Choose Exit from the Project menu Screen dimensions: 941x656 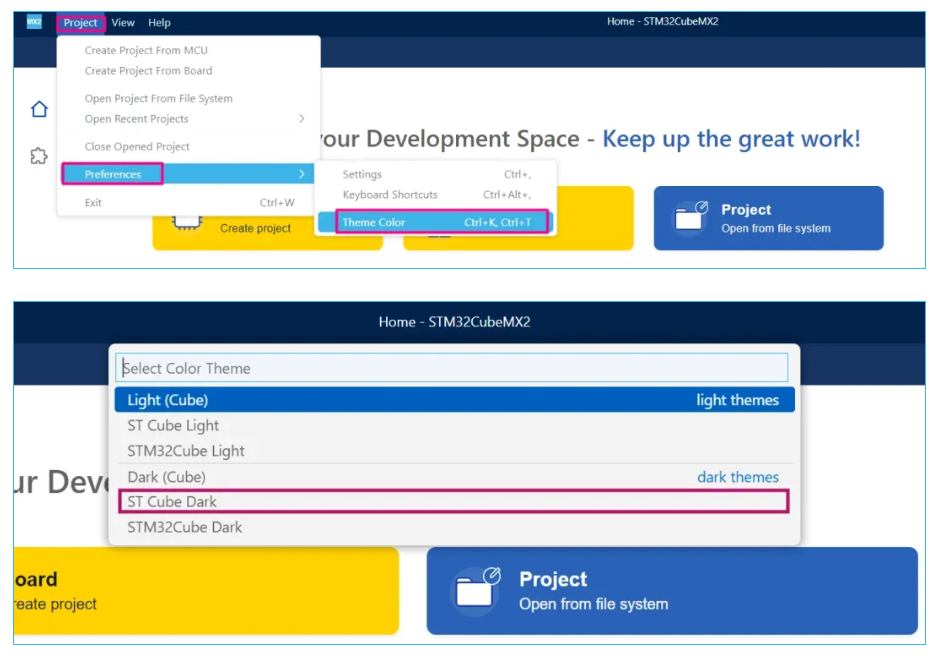pyautogui.click(x=187, y=203)
